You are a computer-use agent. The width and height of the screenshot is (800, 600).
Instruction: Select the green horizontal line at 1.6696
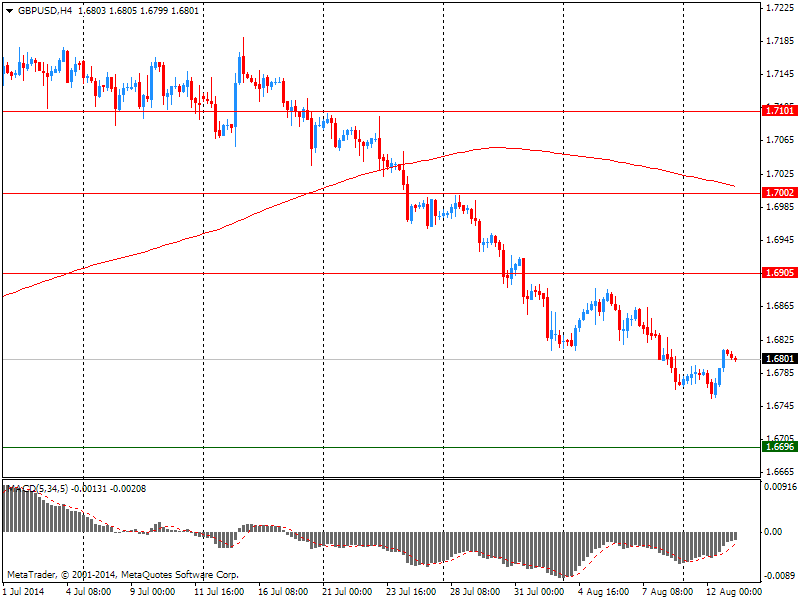pos(381,447)
